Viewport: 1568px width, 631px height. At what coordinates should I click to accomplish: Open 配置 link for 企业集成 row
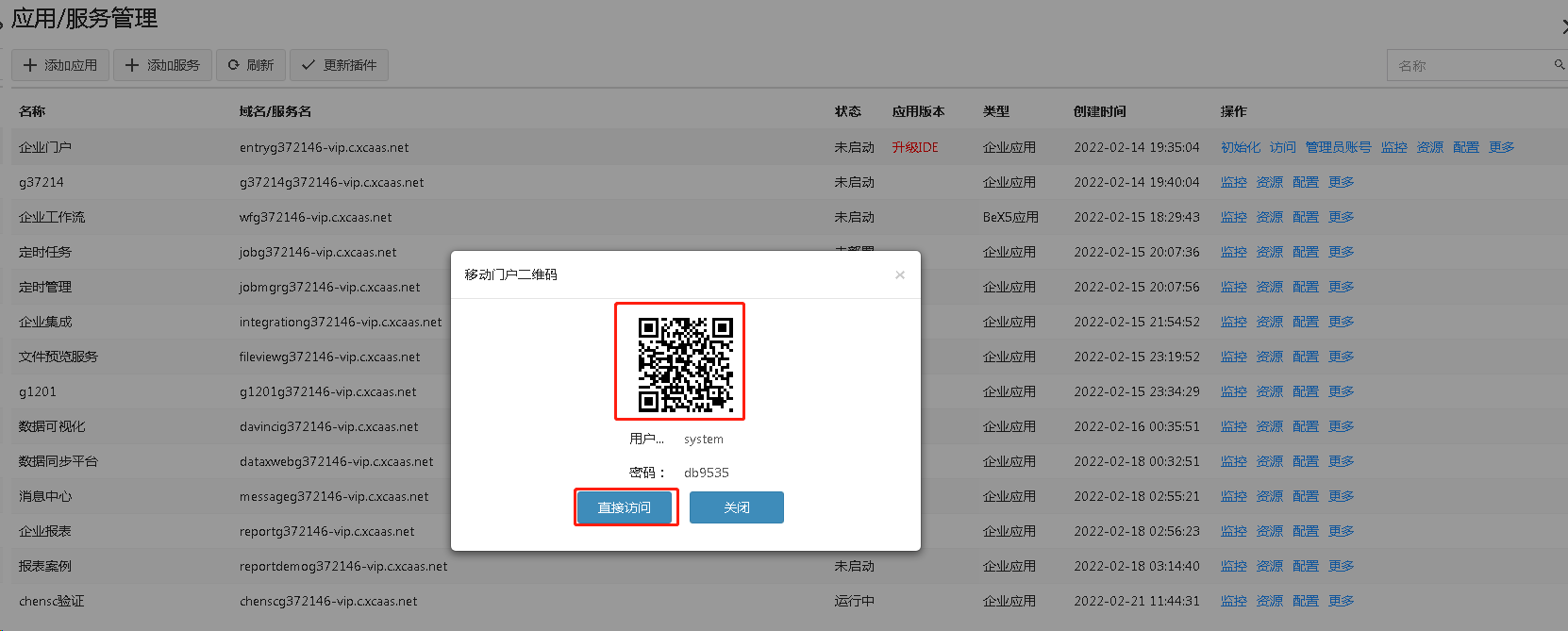(1306, 322)
